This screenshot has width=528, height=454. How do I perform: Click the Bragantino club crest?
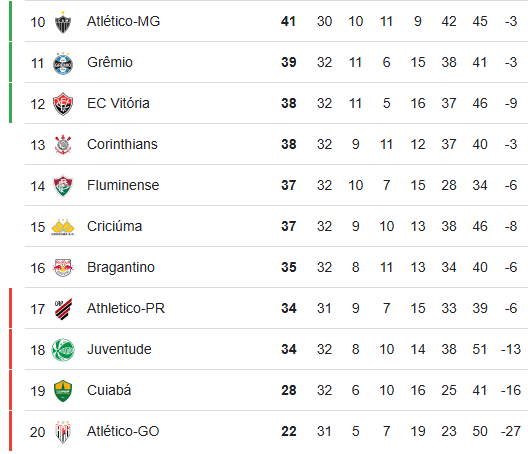click(x=63, y=268)
